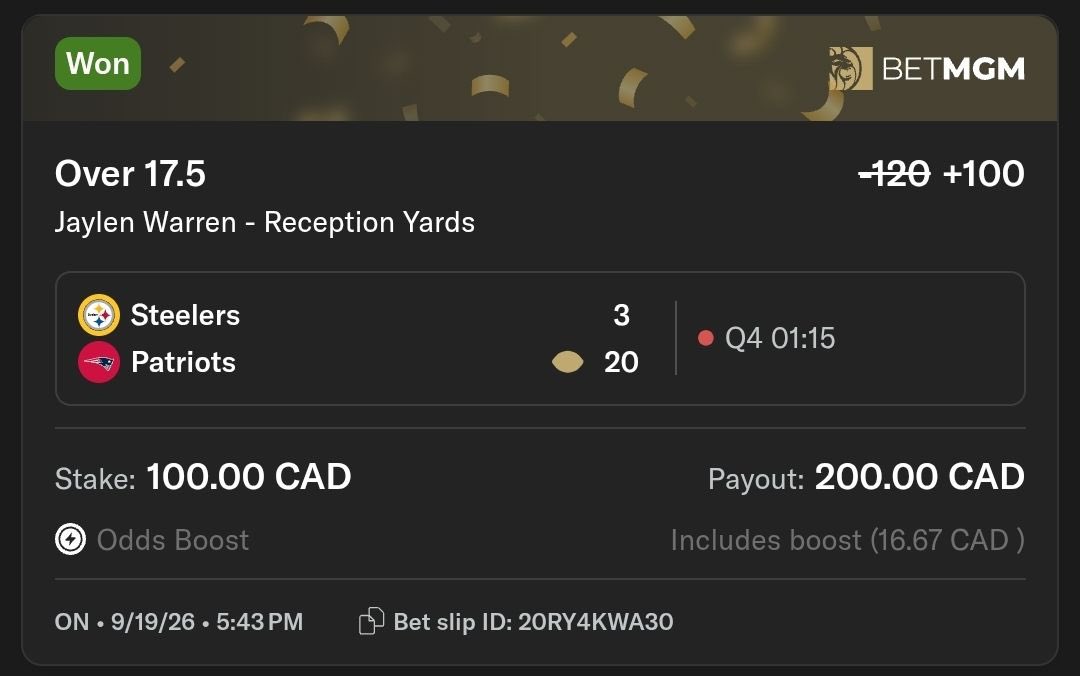Click the Steelers team name
This screenshot has width=1080, height=676.
185,315
